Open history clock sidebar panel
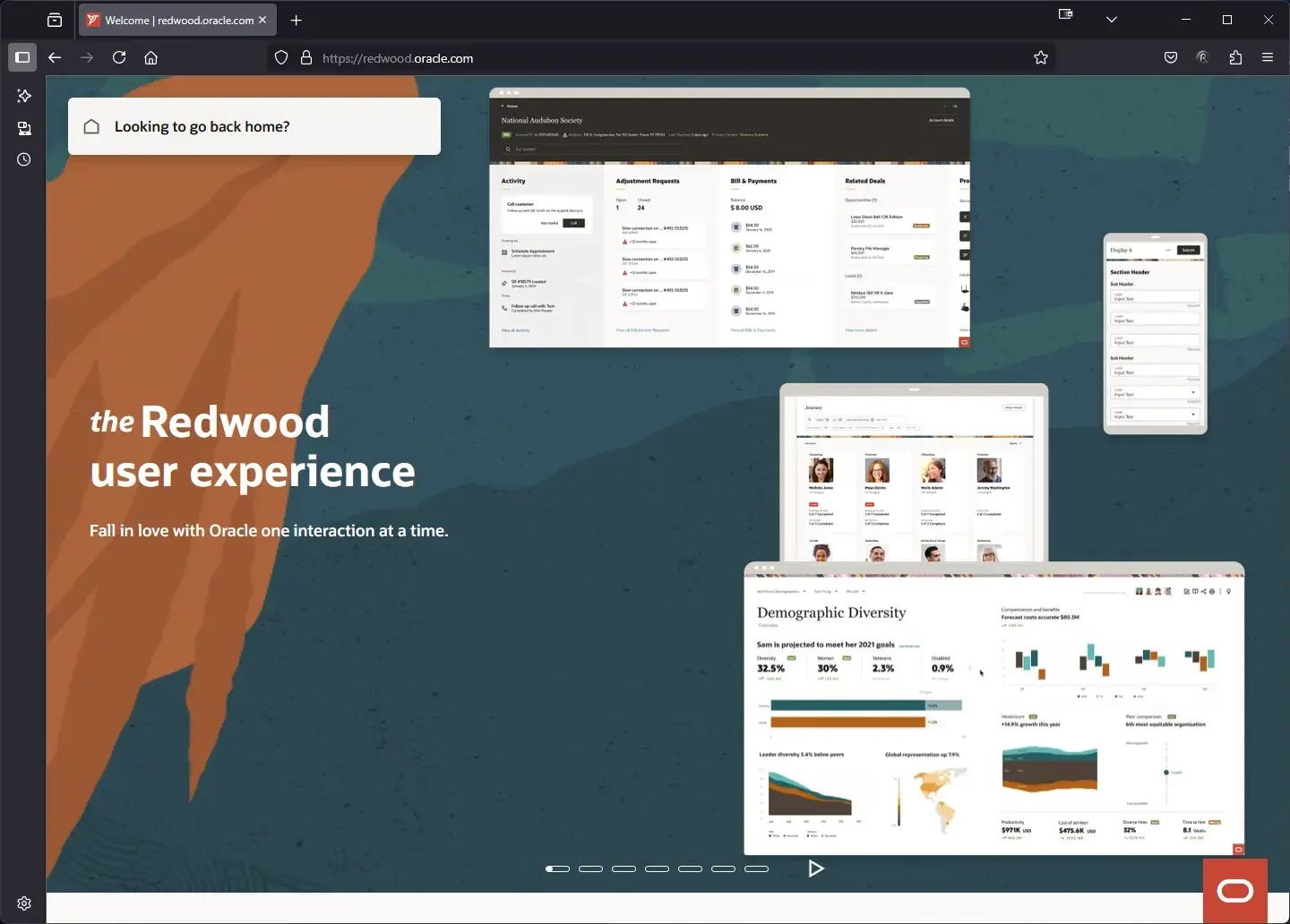Image resolution: width=1290 pixels, height=924 pixels. [24, 159]
